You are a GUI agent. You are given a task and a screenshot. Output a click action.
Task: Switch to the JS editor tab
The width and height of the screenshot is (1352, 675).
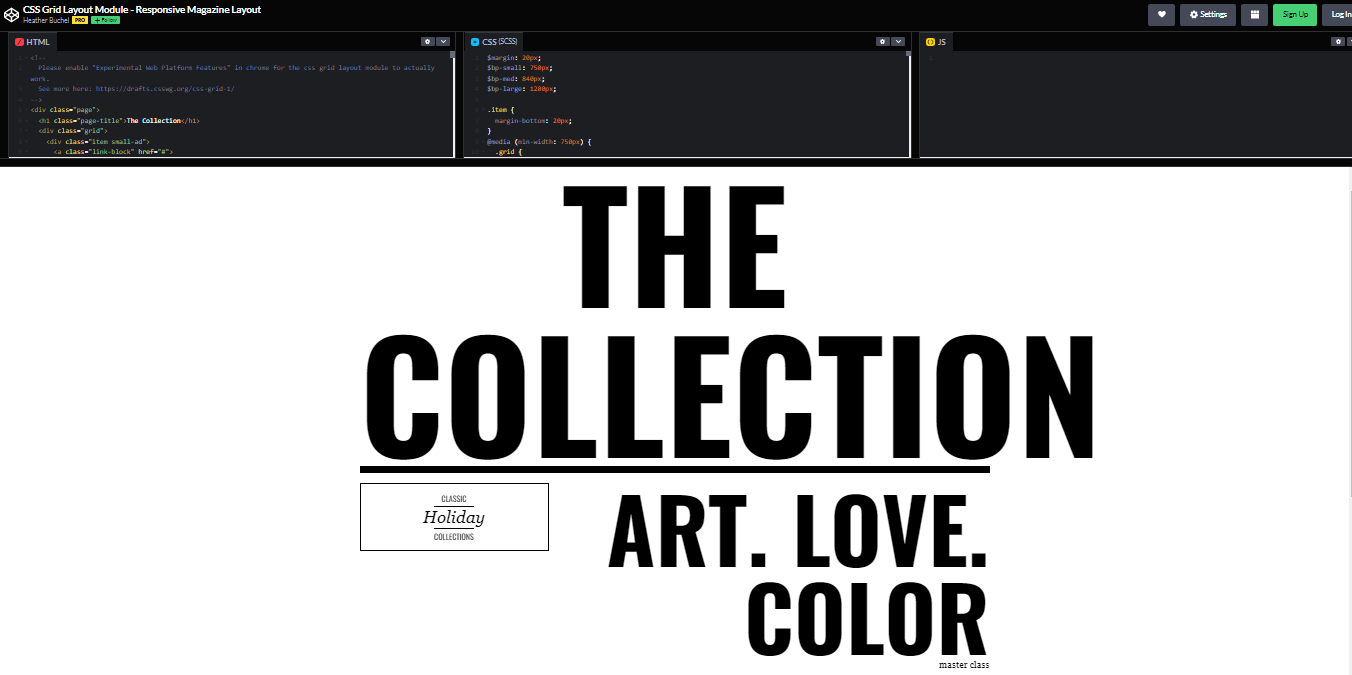pyautogui.click(x=941, y=41)
